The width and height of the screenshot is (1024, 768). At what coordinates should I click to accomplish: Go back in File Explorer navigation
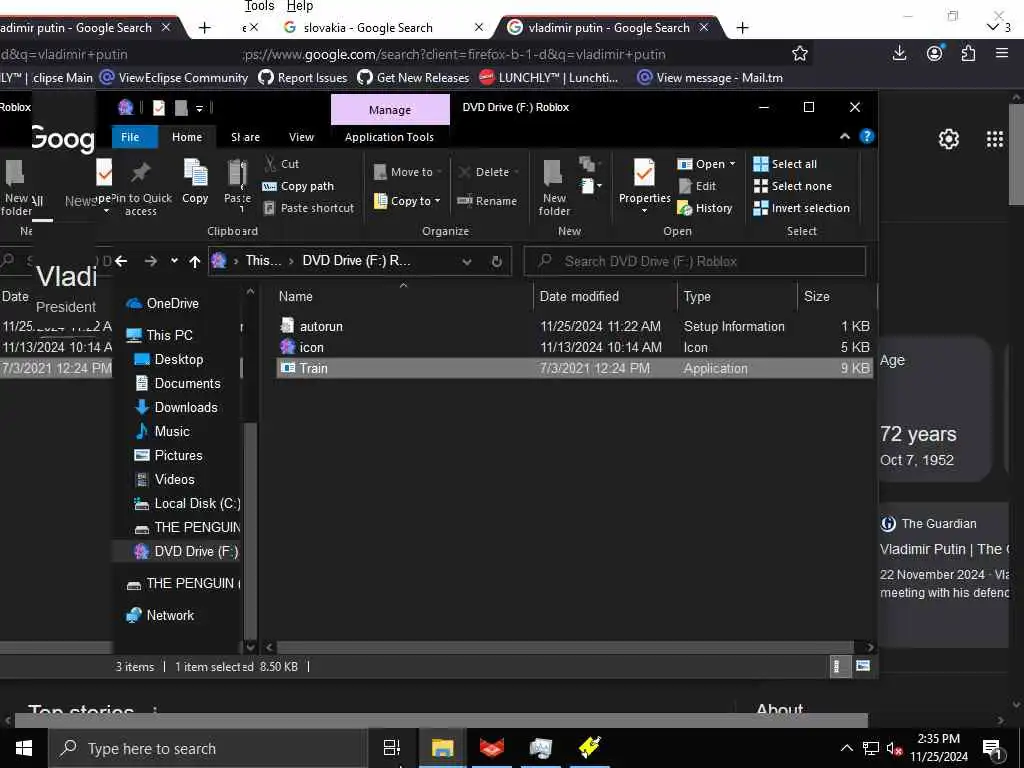(x=121, y=261)
